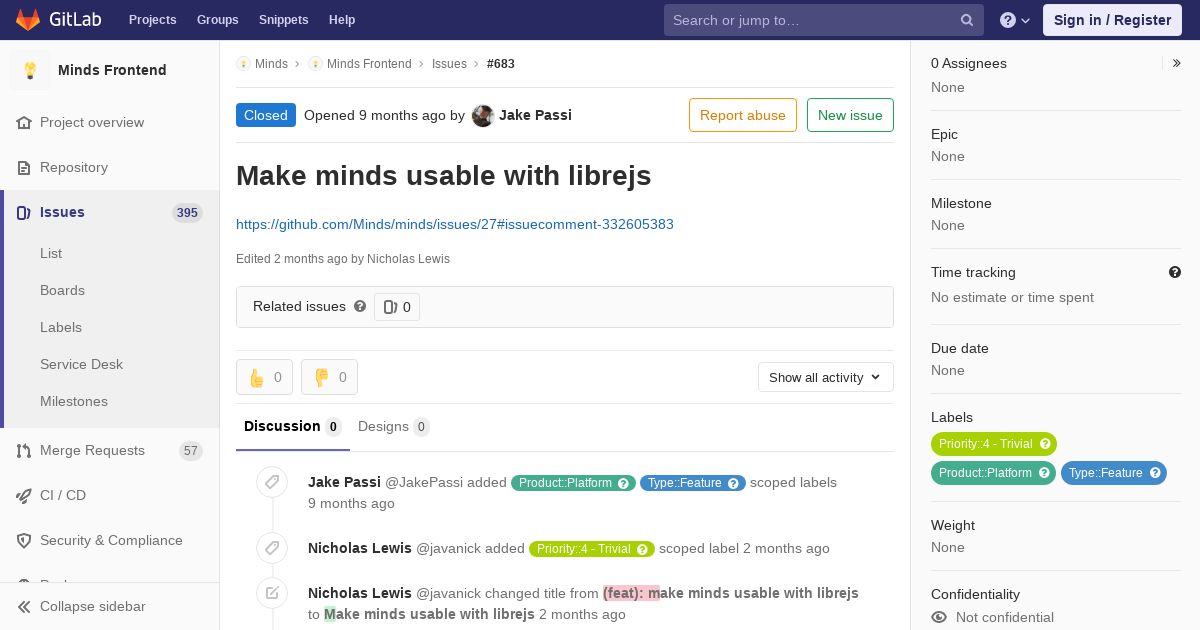The image size is (1200, 630).
Task: Click the Minds group breadcrumb link
Action: [271, 64]
